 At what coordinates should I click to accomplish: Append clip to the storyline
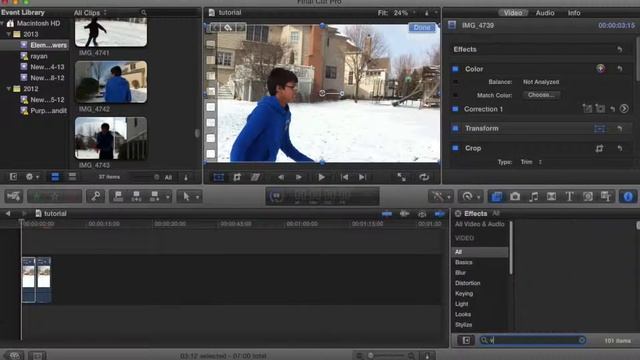(x=154, y=197)
